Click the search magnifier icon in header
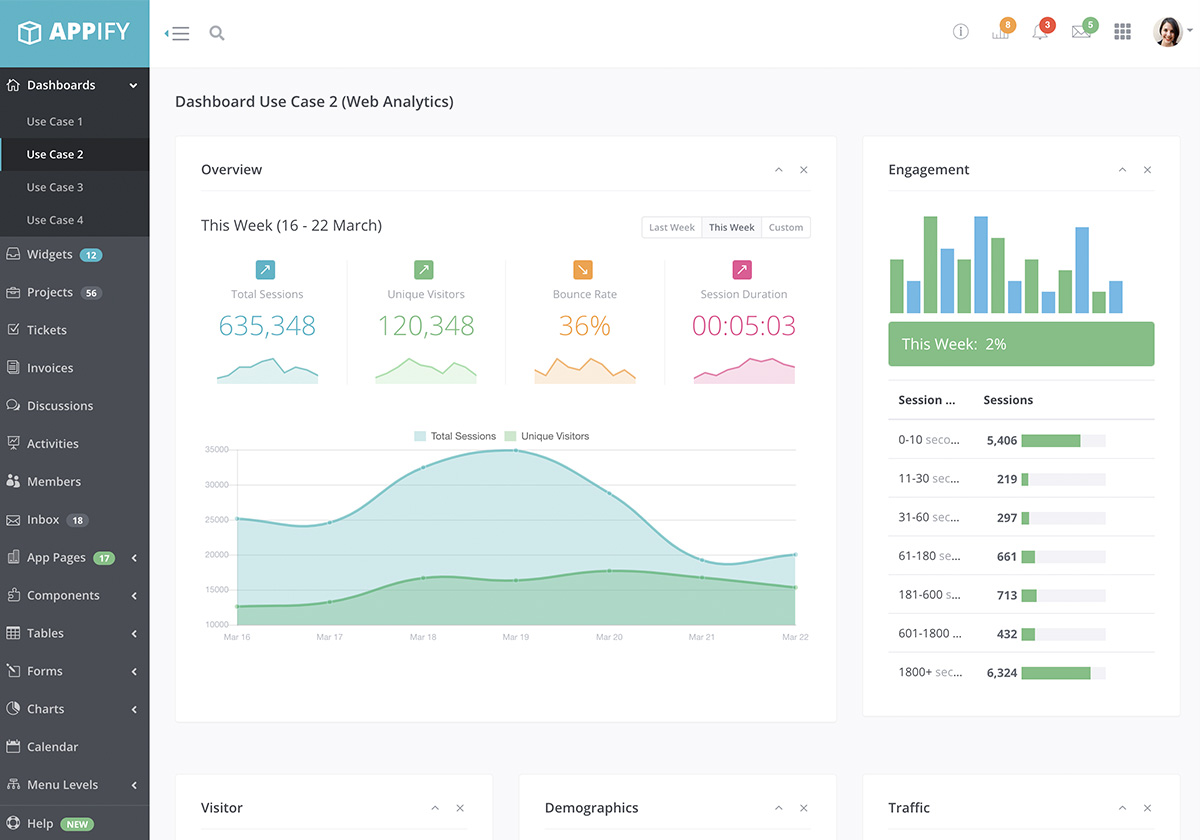1200x840 pixels. (216, 33)
